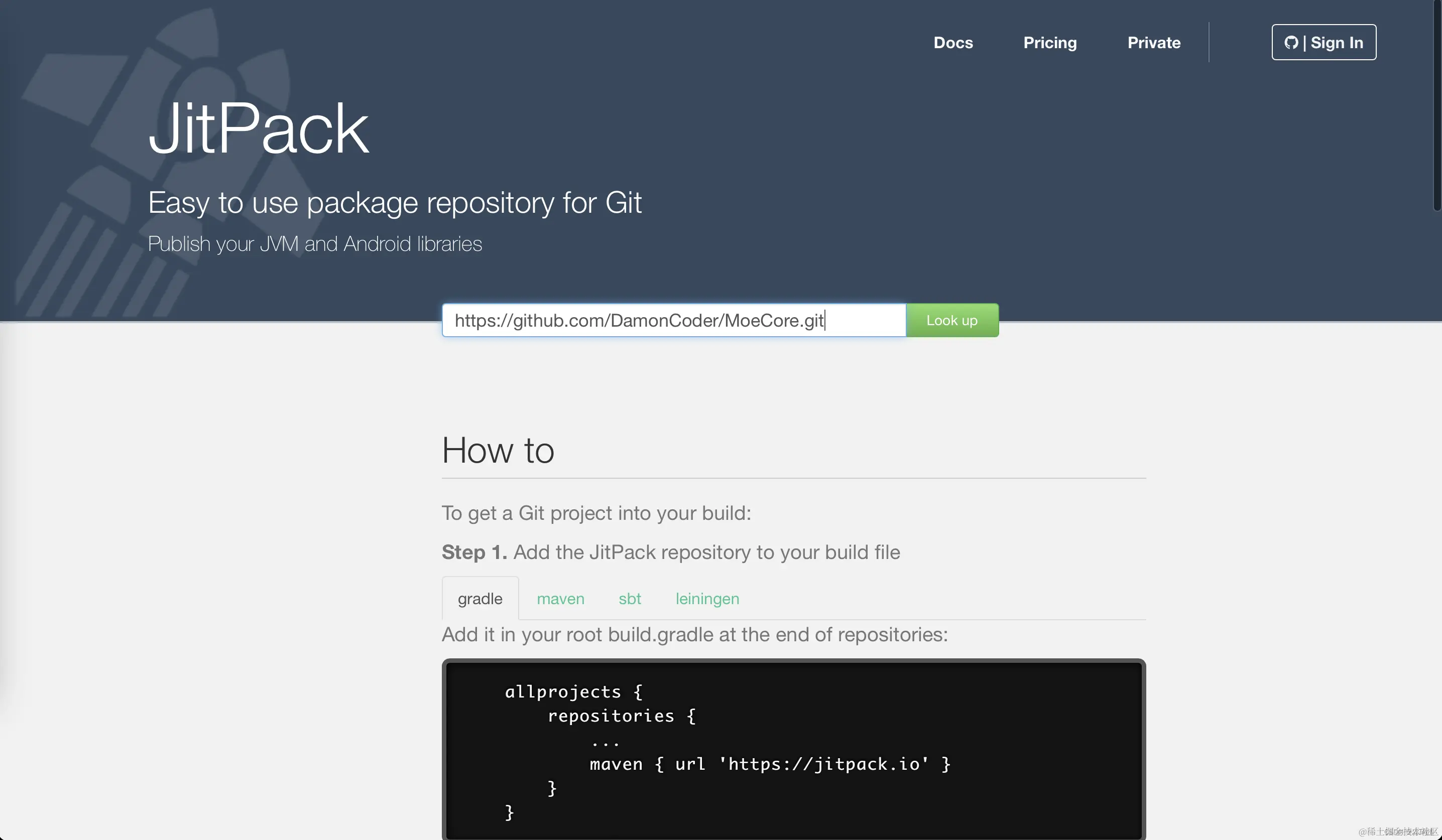Click the 'Publish your JVM and Android libraries' text

coord(315,244)
